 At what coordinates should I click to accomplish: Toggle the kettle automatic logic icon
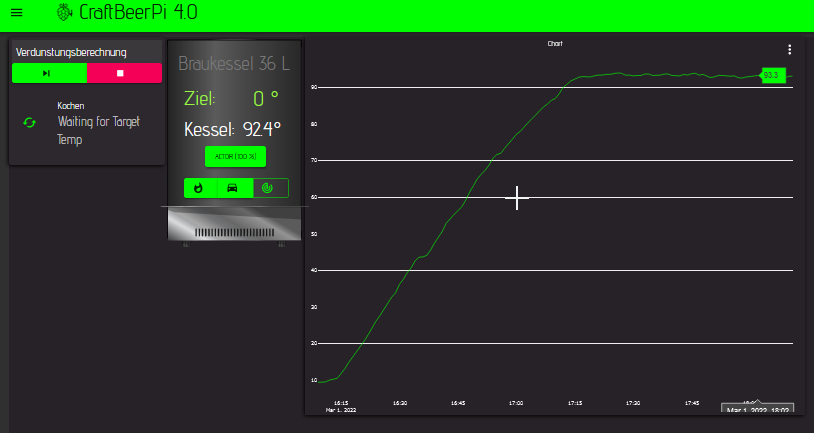pos(268,187)
